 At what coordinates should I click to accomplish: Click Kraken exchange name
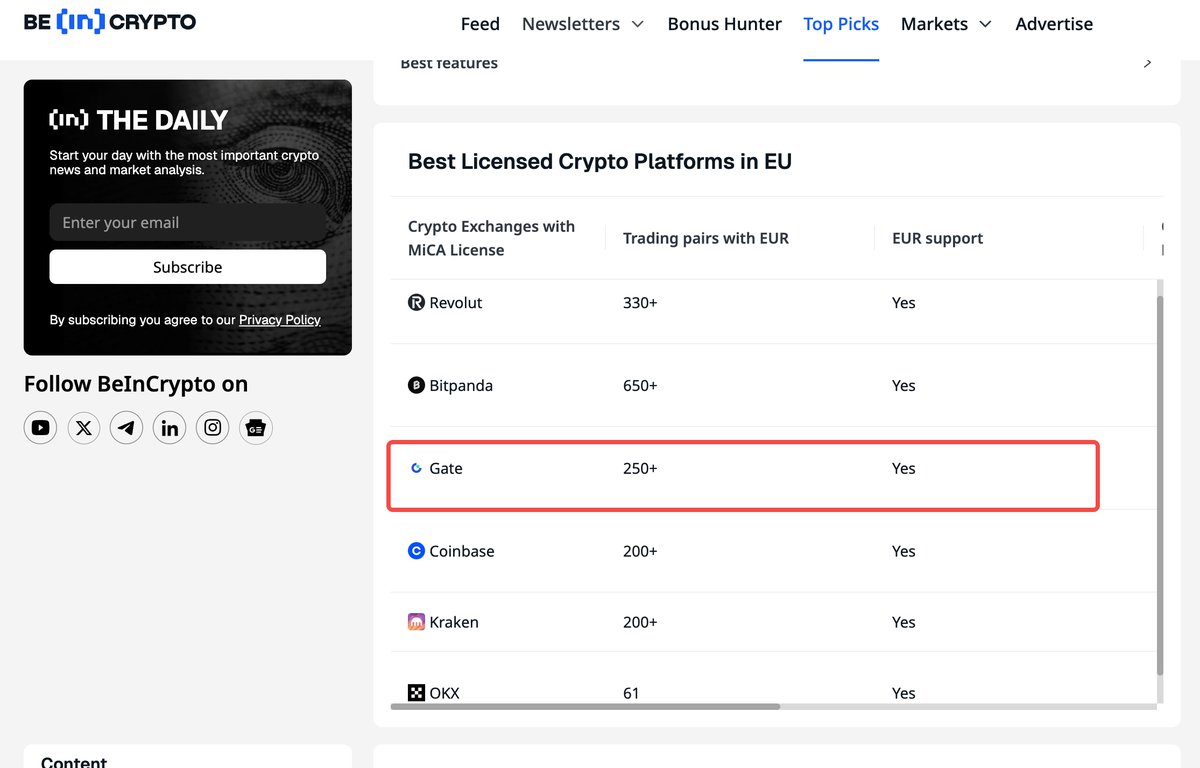pos(454,623)
